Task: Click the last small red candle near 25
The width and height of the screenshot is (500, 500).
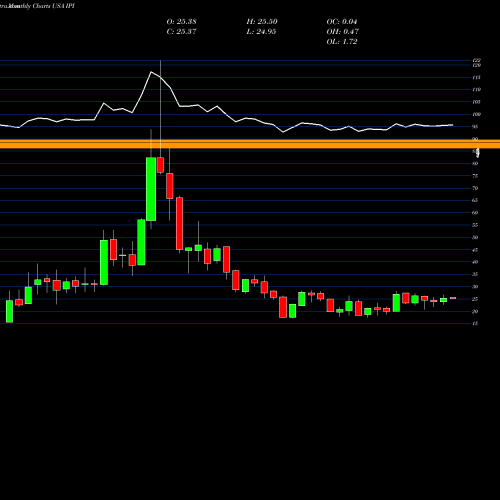Action: point(453,298)
